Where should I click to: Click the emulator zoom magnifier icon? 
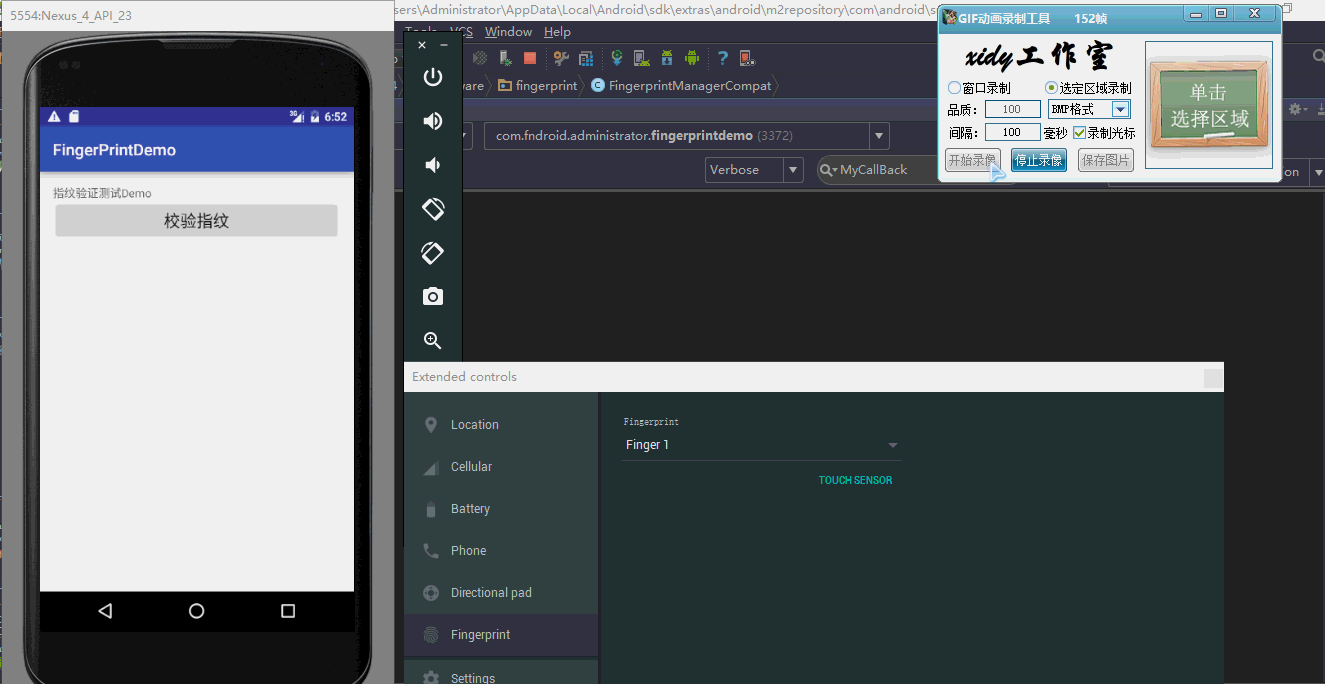pos(432,340)
